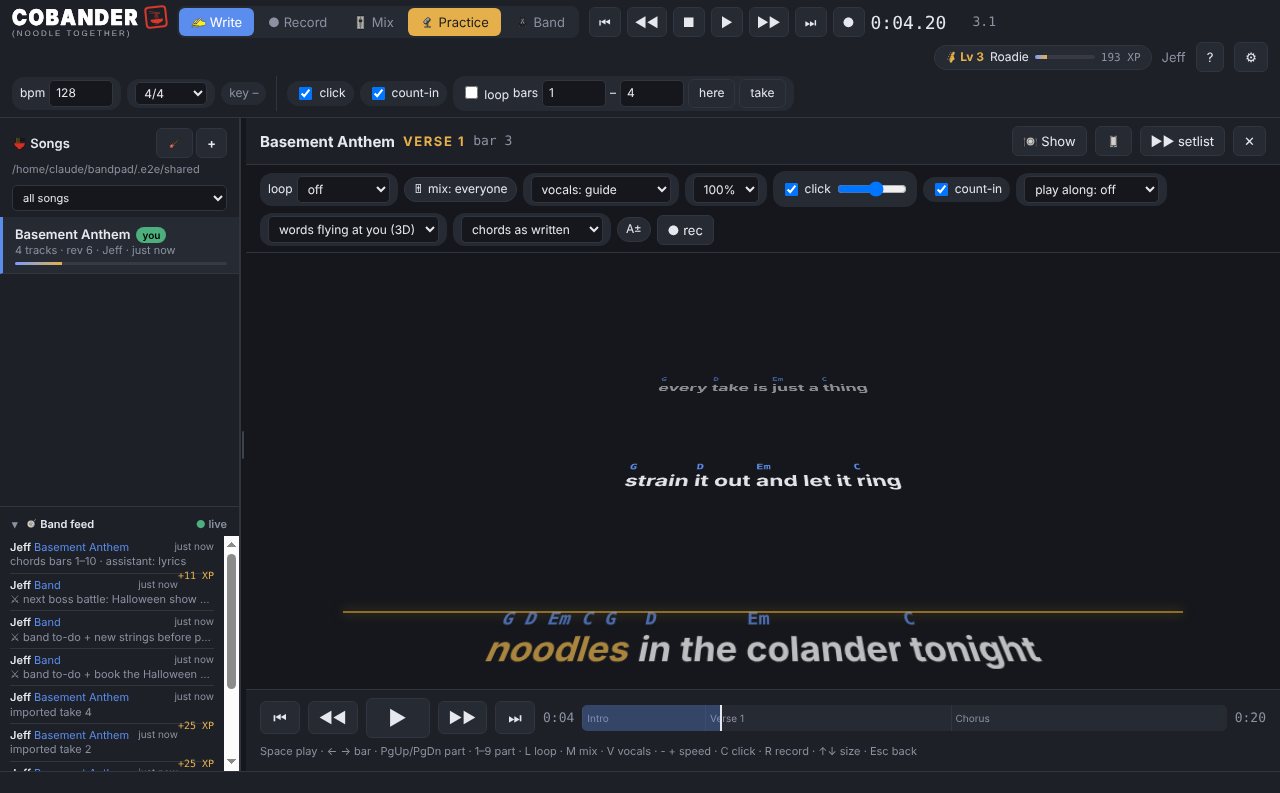
Task: Open the chords as written dropdown
Action: (531, 229)
